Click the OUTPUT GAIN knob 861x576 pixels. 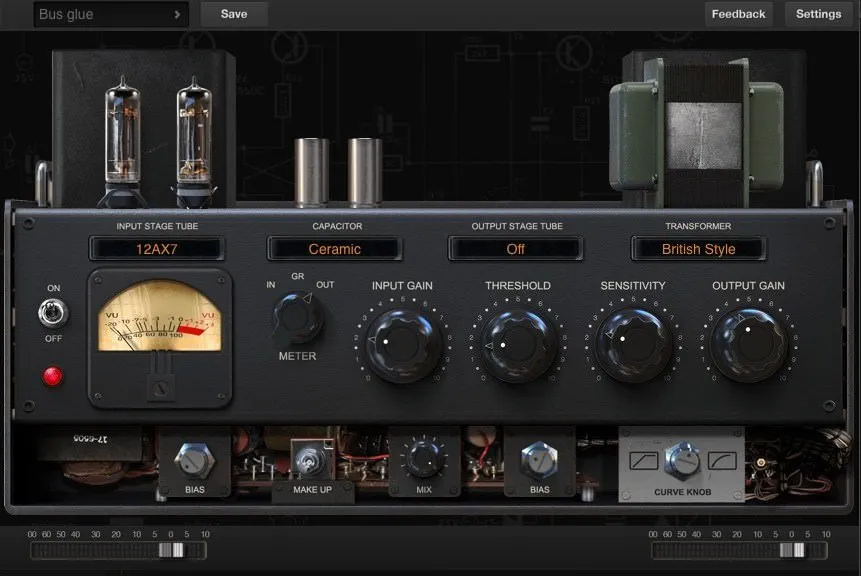(748, 345)
